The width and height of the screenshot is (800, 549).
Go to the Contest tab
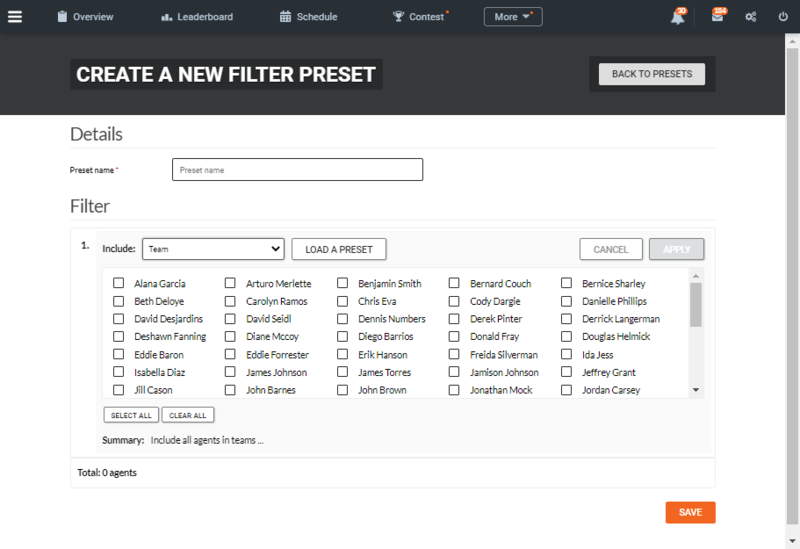419,17
